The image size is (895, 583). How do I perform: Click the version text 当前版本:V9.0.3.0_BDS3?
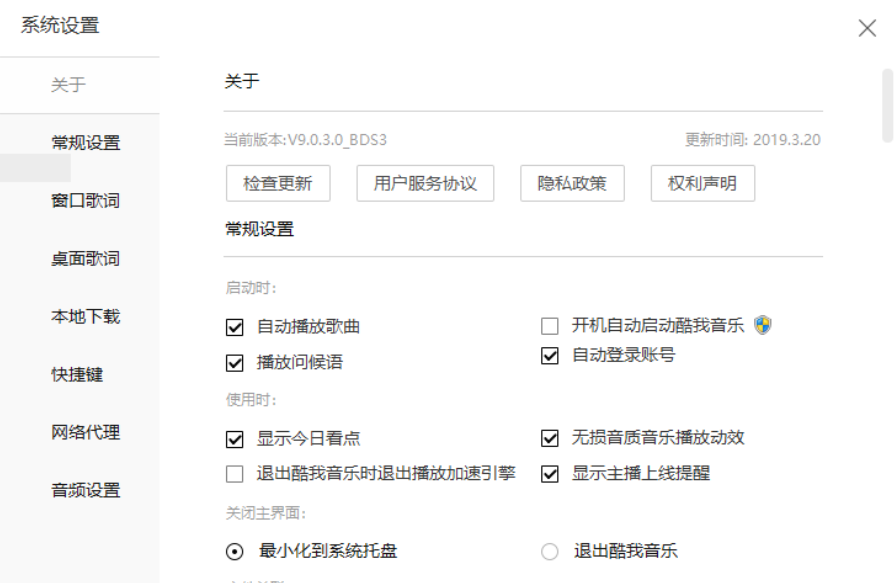coord(305,140)
